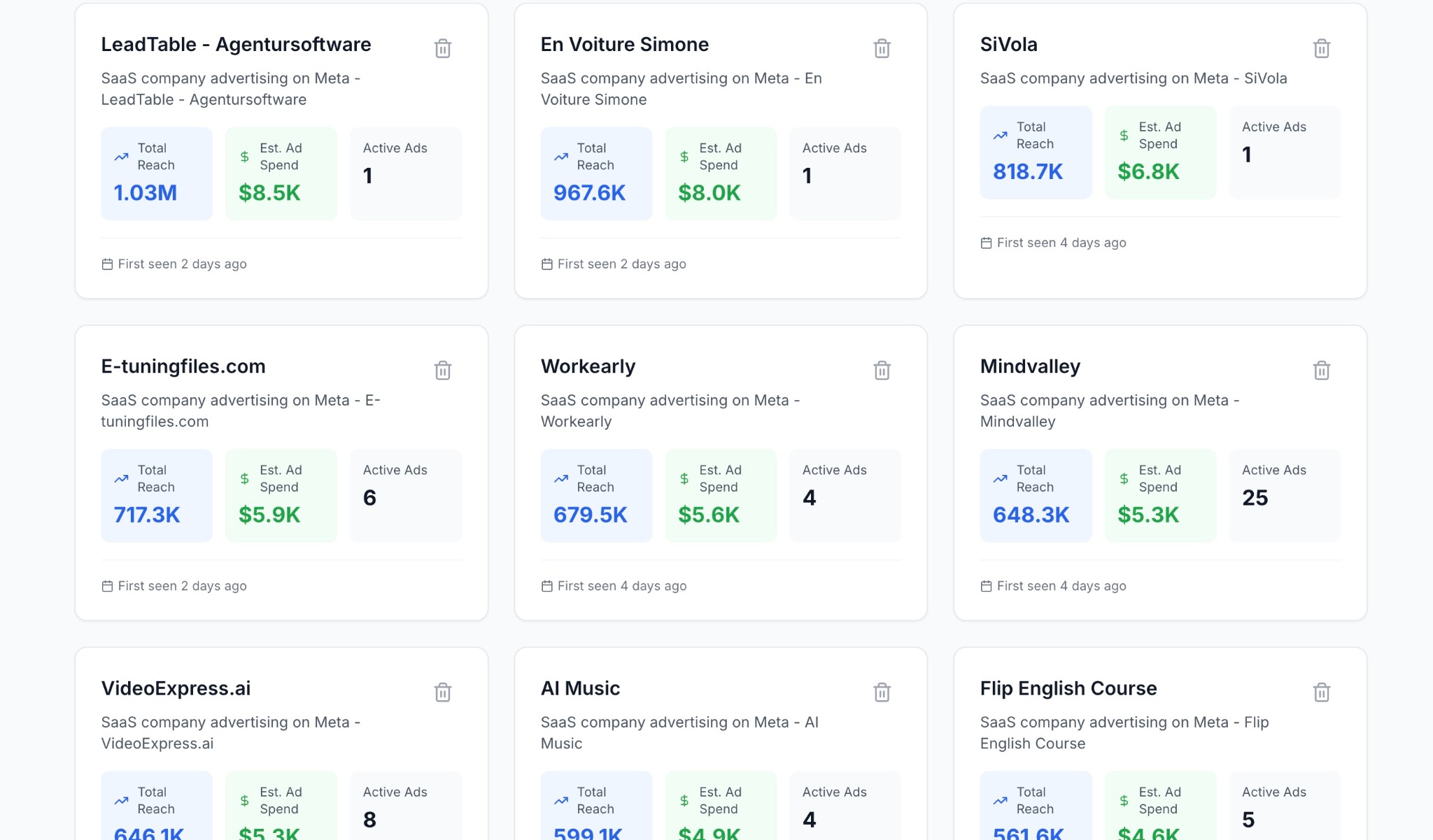Image resolution: width=1433 pixels, height=840 pixels.
Task: Delete the Mindvalley card
Action: (1321, 370)
